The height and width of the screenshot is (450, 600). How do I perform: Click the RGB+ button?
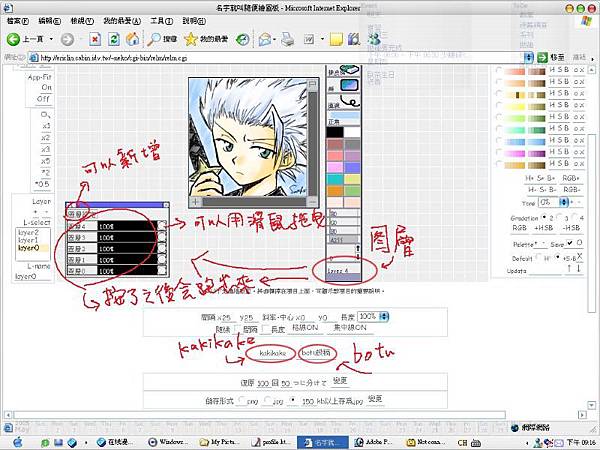point(571,178)
